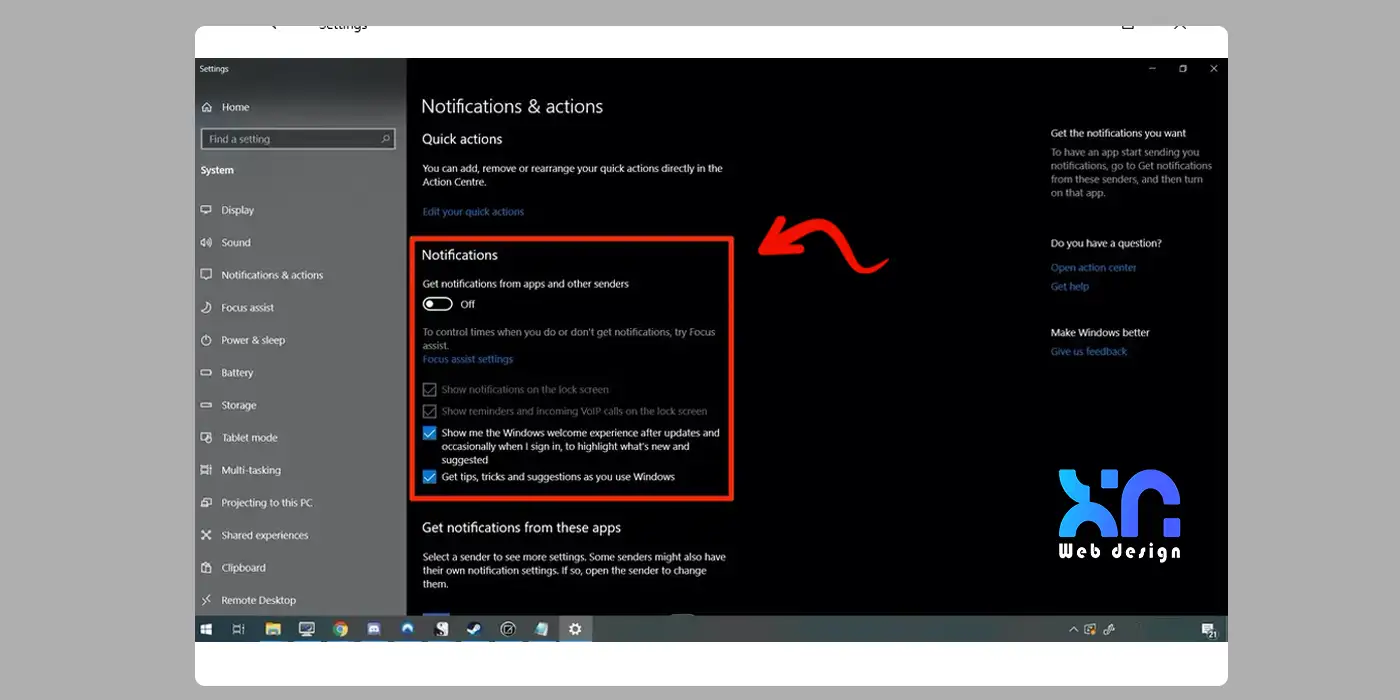Open Focus assist settings link
The height and width of the screenshot is (700, 1400).
468,359
